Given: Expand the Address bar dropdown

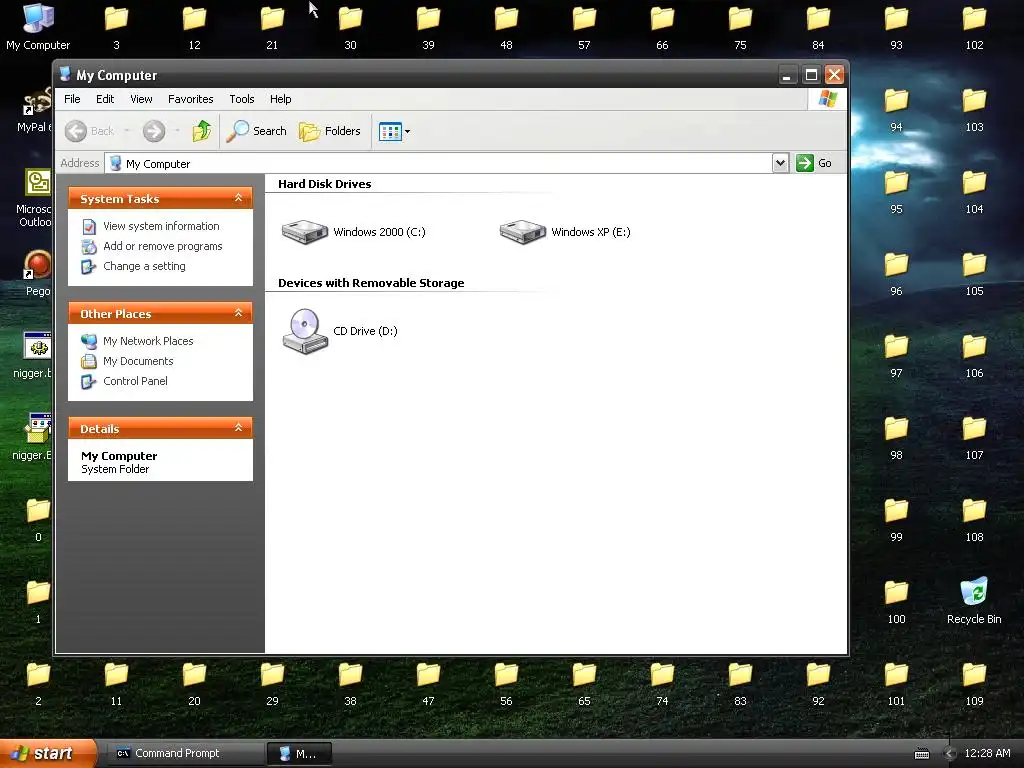Looking at the screenshot, I should (x=780, y=163).
